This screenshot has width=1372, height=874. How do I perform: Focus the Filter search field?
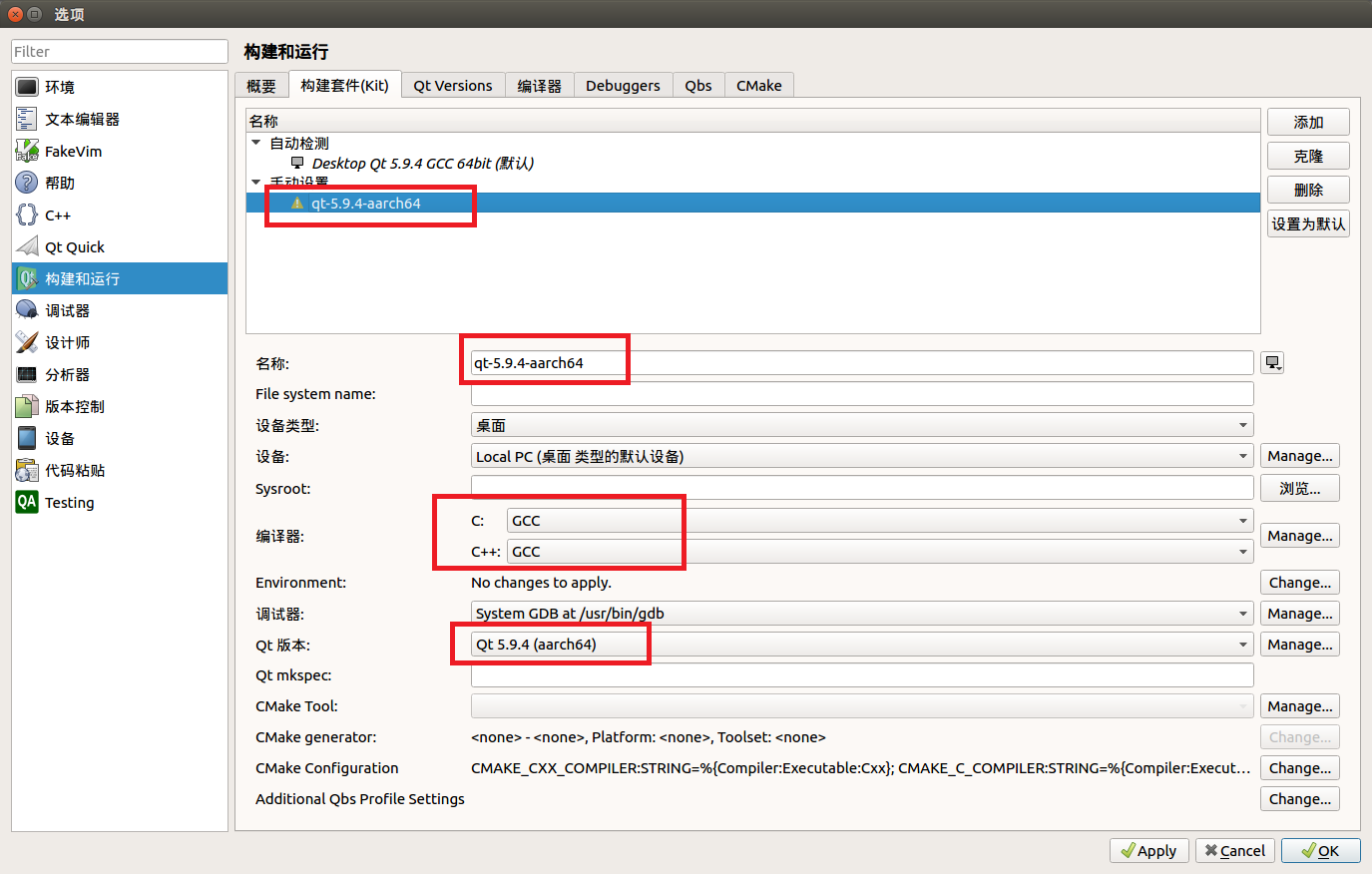click(120, 52)
